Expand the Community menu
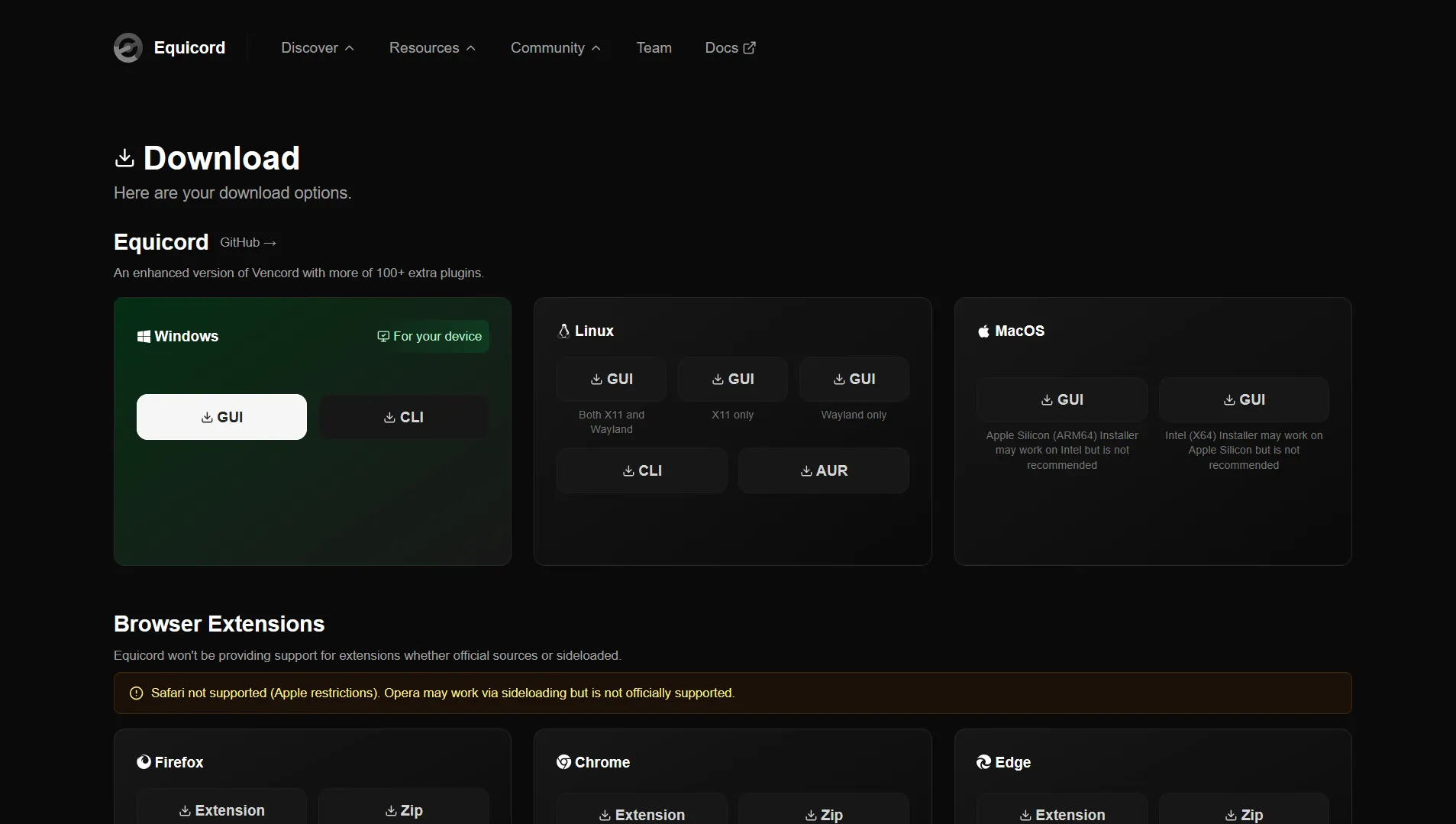The width and height of the screenshot is (1456, 824). (x=556, y=47)
